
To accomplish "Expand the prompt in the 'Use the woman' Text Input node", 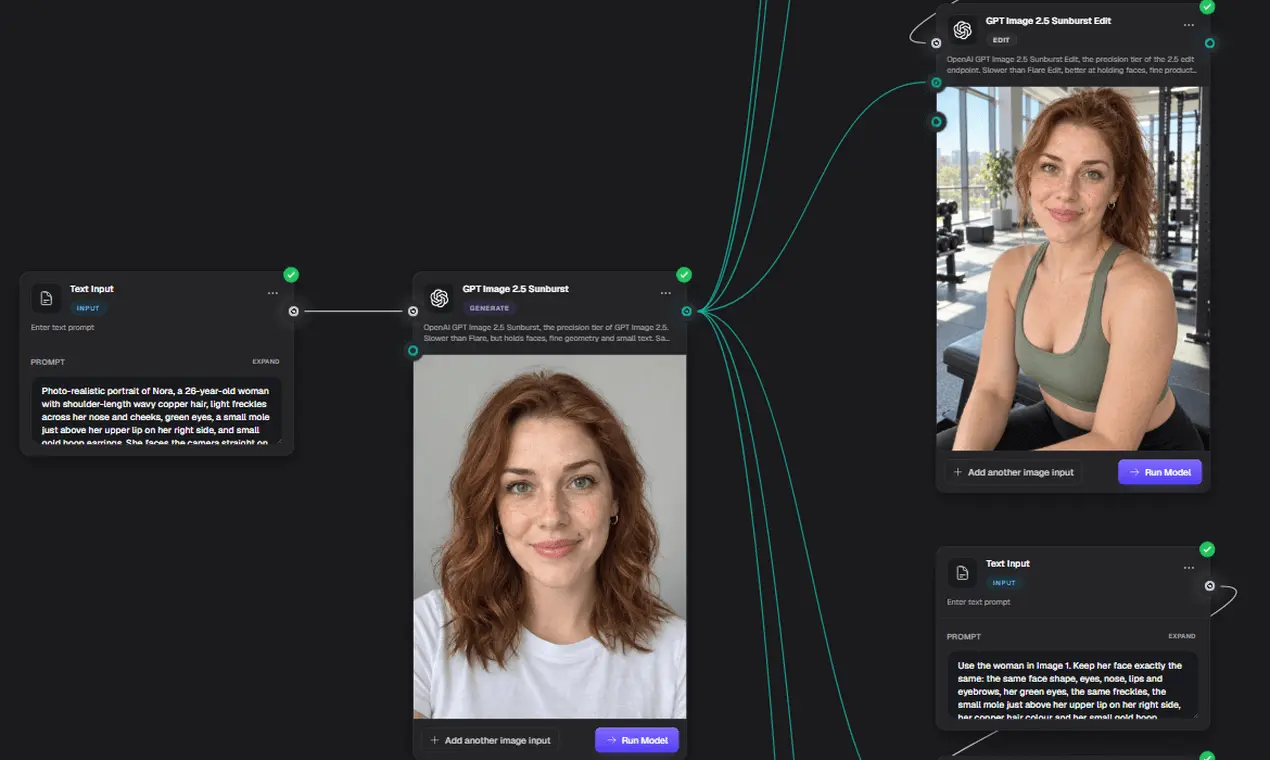I will 1182,636.
